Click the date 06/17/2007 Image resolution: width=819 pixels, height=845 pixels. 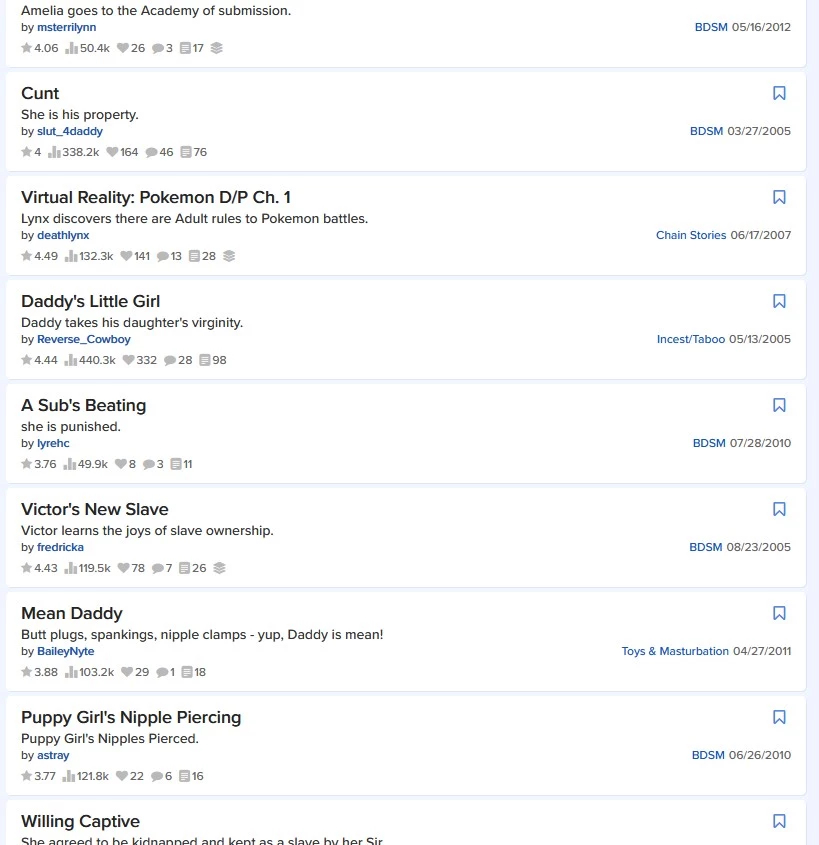click(x=761, y=235)
